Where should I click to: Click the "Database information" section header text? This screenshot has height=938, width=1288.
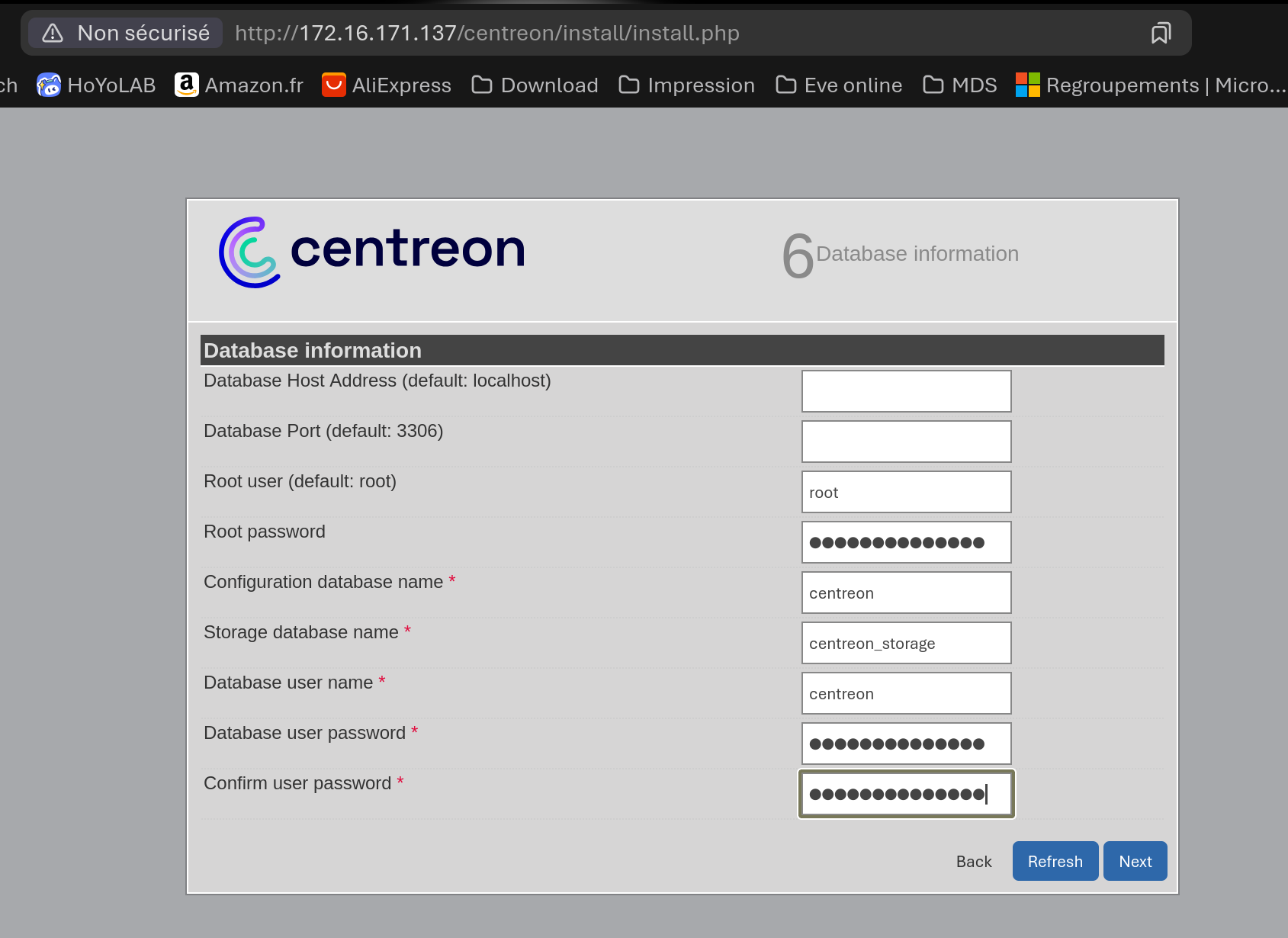coord(313,350)
